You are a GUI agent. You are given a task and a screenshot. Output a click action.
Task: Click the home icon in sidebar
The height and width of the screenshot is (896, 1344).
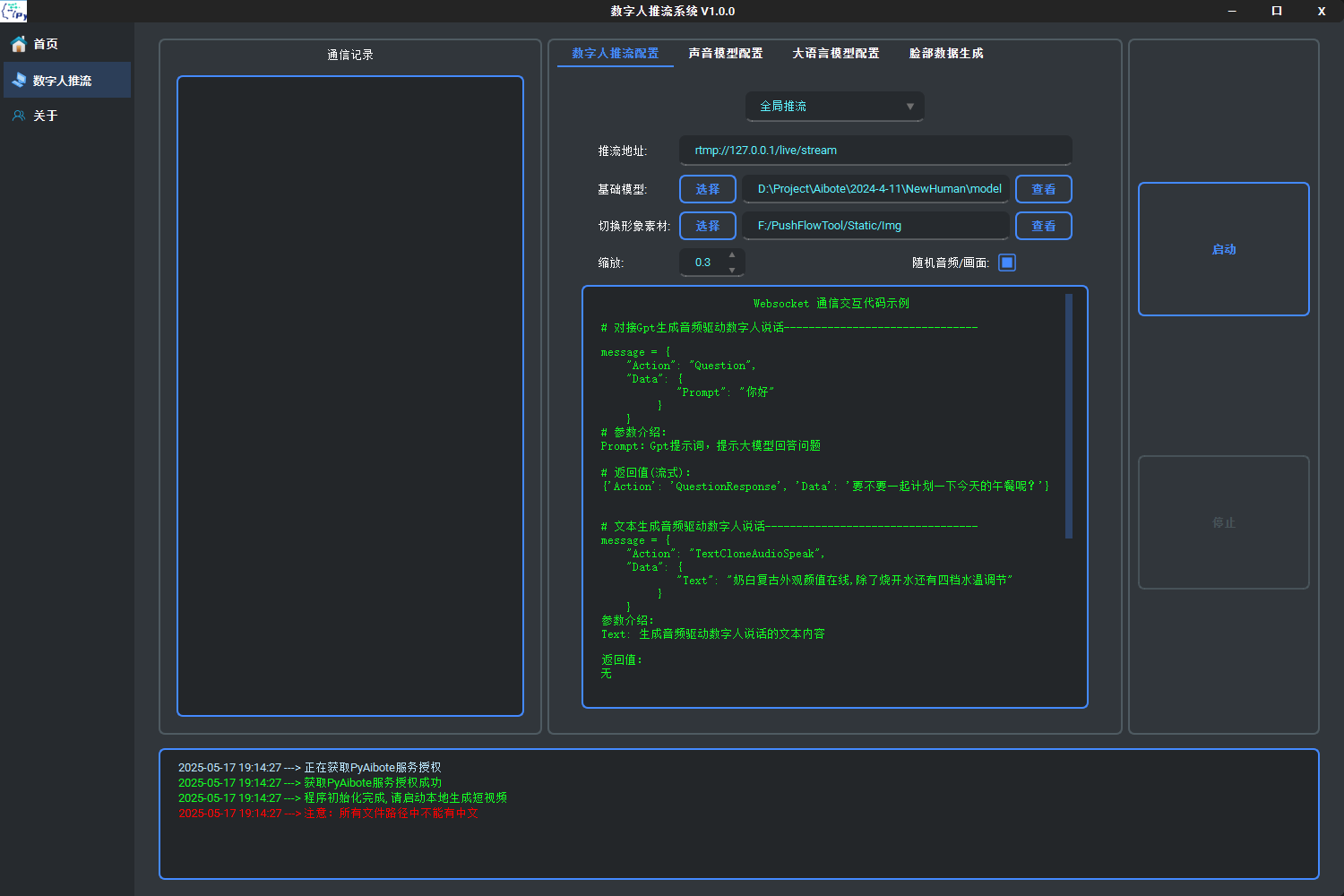[x=18, y=44]
